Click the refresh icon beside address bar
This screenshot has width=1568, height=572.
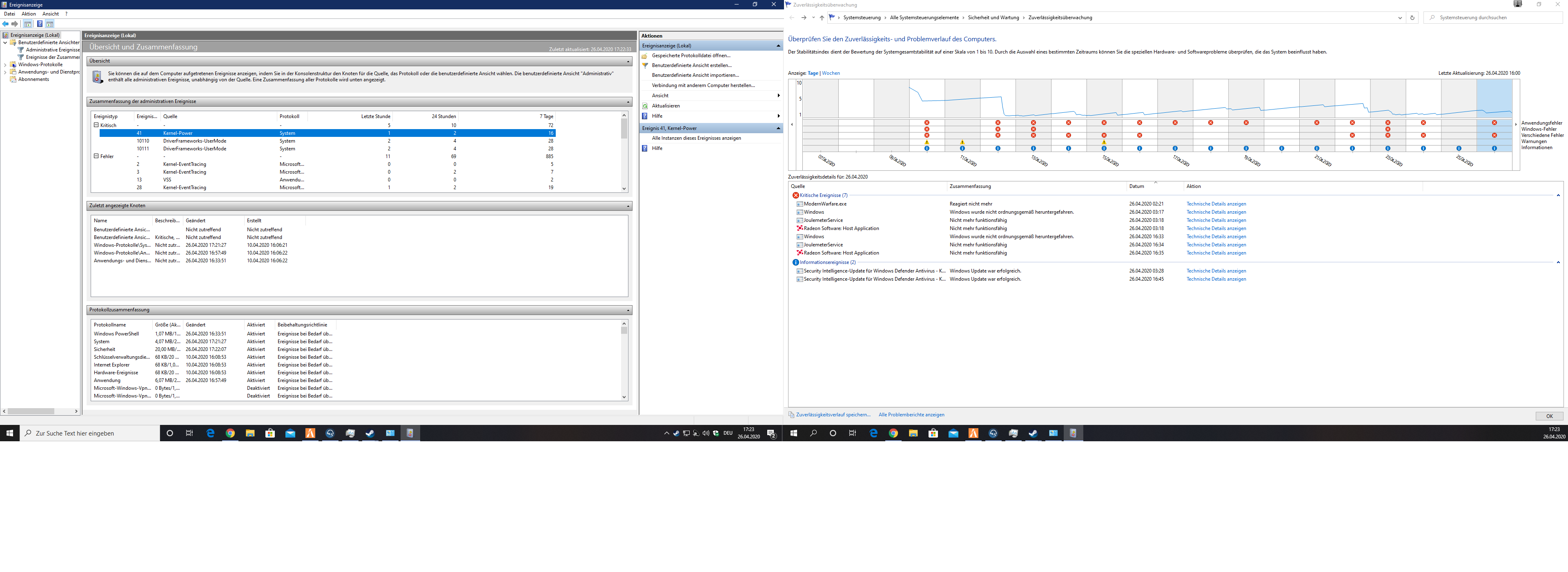pyautogui.click(x=1412, y=18)
